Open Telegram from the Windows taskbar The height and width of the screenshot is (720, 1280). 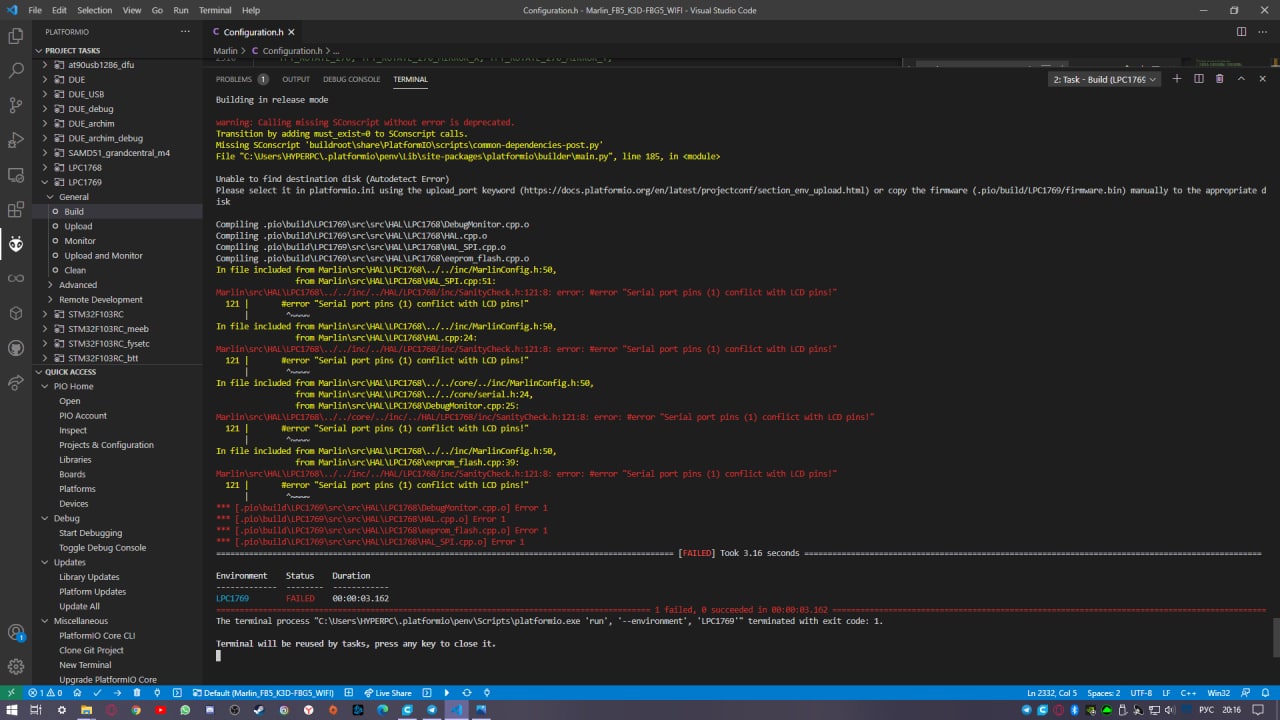[x=432, y=710]
